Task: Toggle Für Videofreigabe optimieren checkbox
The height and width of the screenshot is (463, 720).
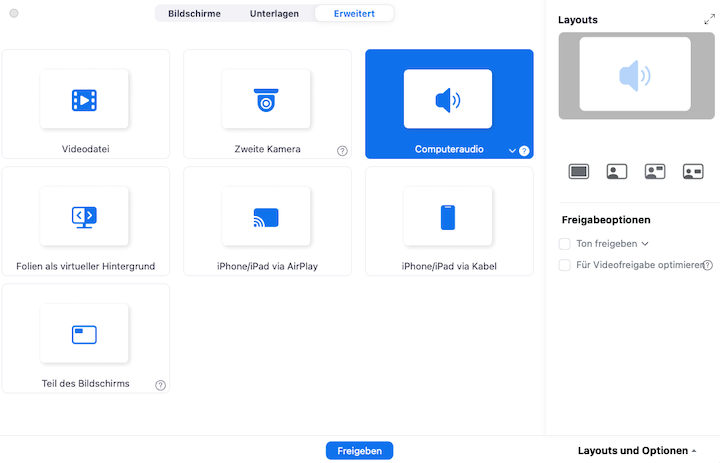Action: click(565, 265)
